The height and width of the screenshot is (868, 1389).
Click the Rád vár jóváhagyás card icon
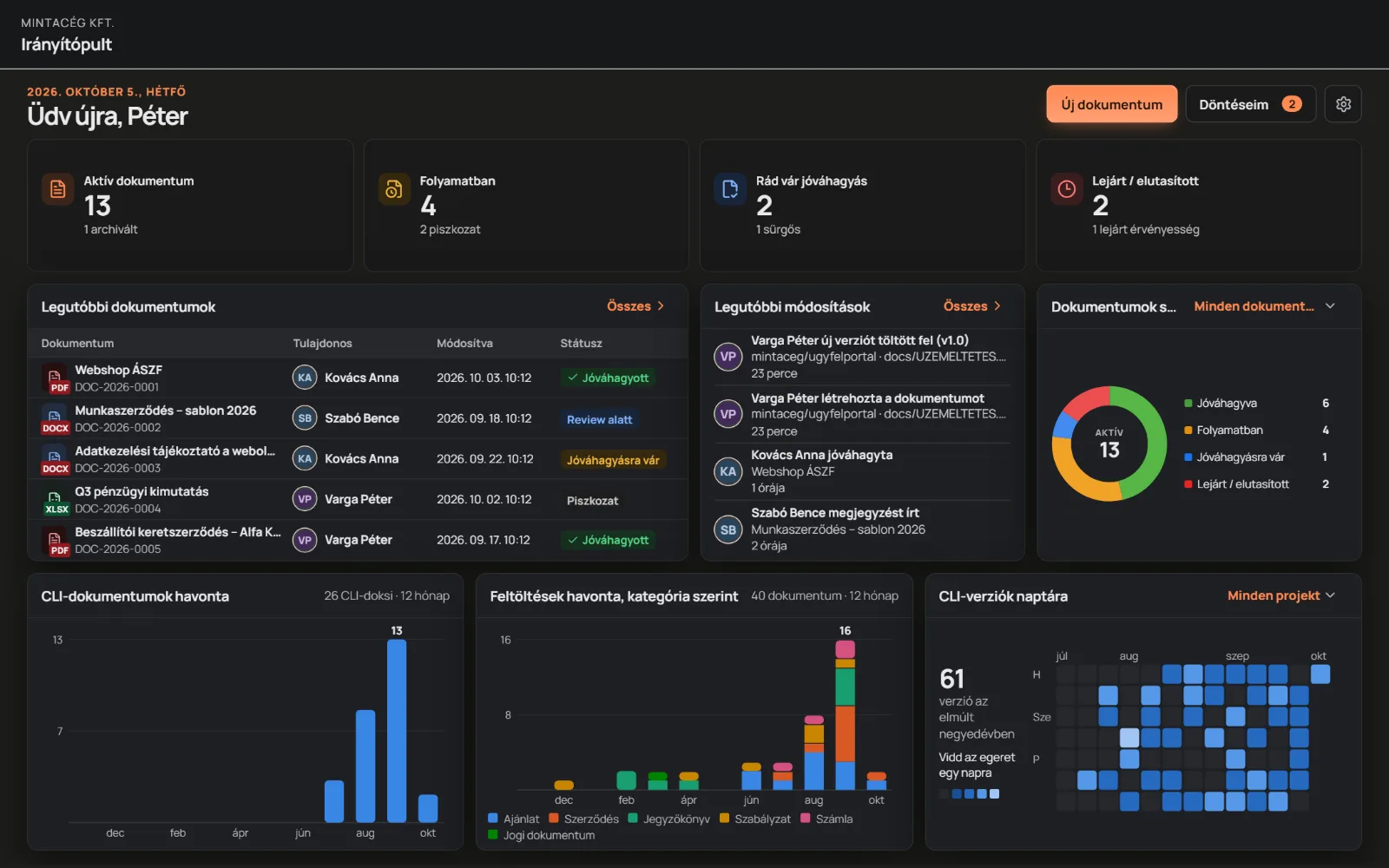(730, 188)
